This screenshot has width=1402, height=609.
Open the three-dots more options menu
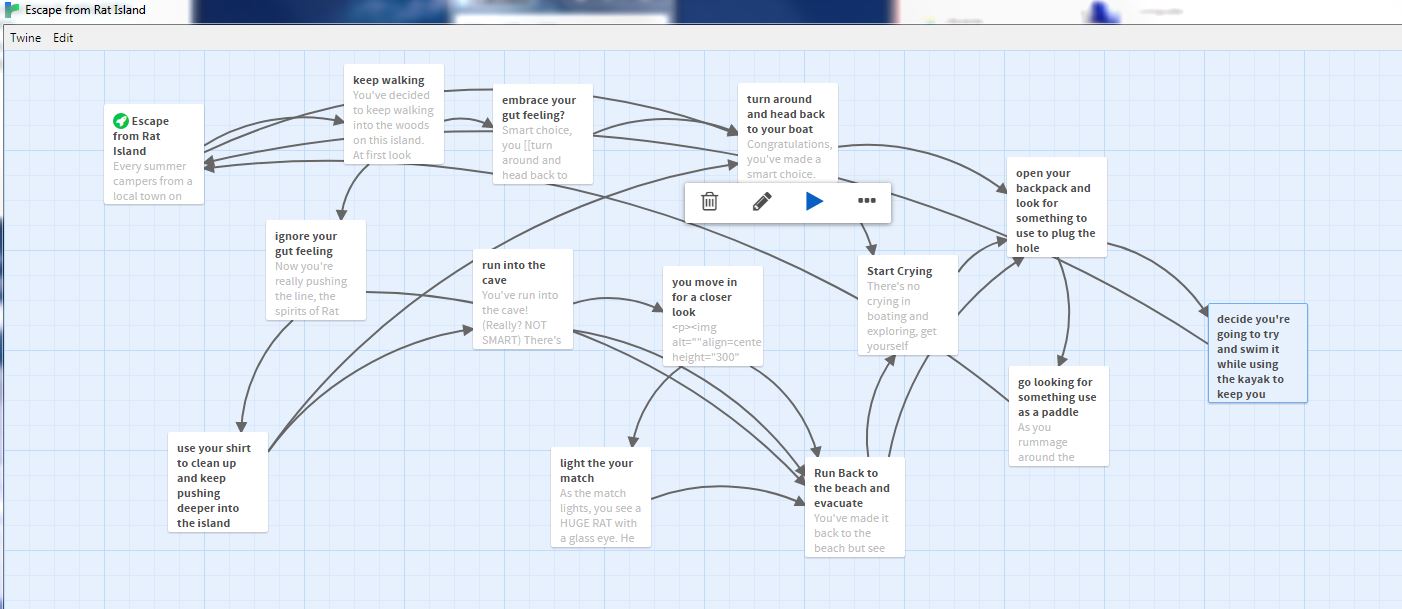tap(867, 201)
